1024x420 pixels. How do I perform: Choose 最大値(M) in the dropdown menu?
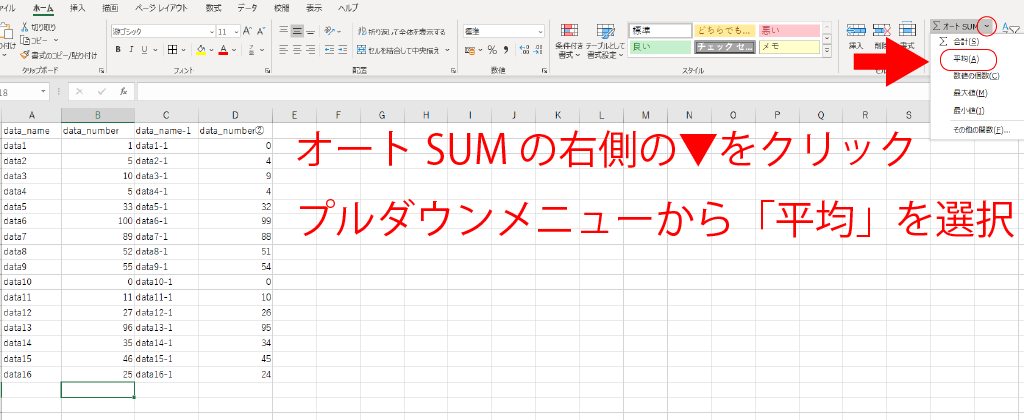point(969,93)
